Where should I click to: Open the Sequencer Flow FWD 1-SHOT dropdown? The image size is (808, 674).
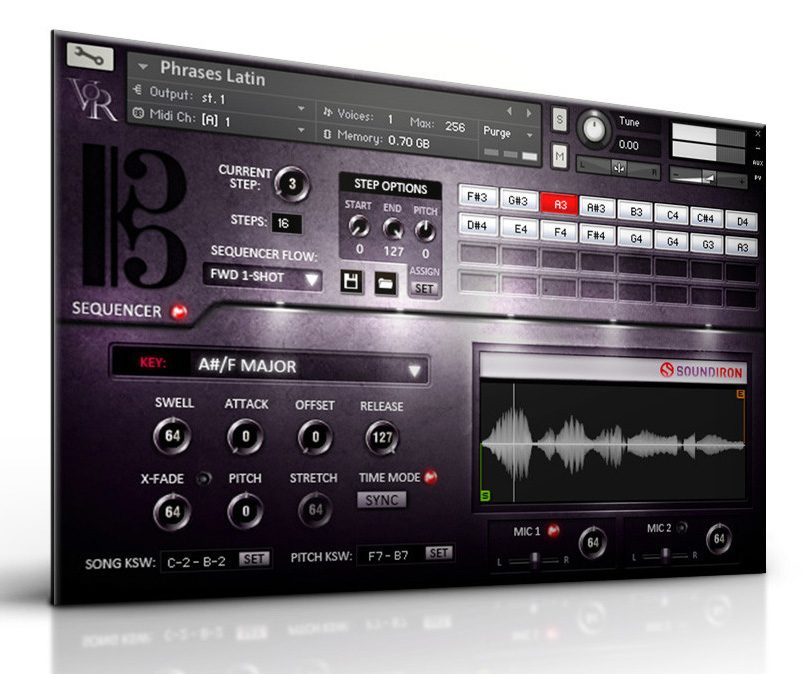(x=263, y=277)
